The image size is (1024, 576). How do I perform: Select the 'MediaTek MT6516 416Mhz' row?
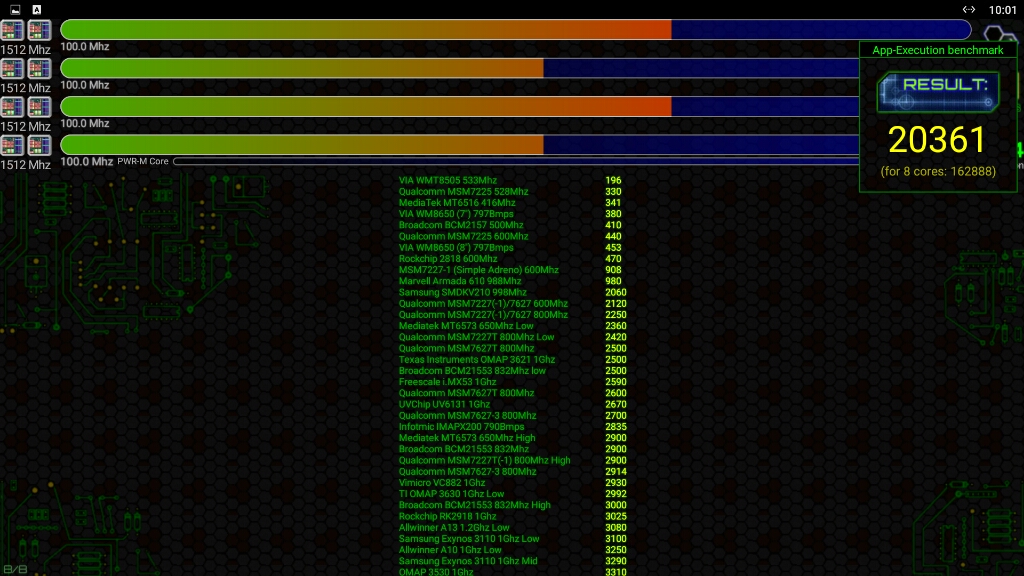coord(513,202)
